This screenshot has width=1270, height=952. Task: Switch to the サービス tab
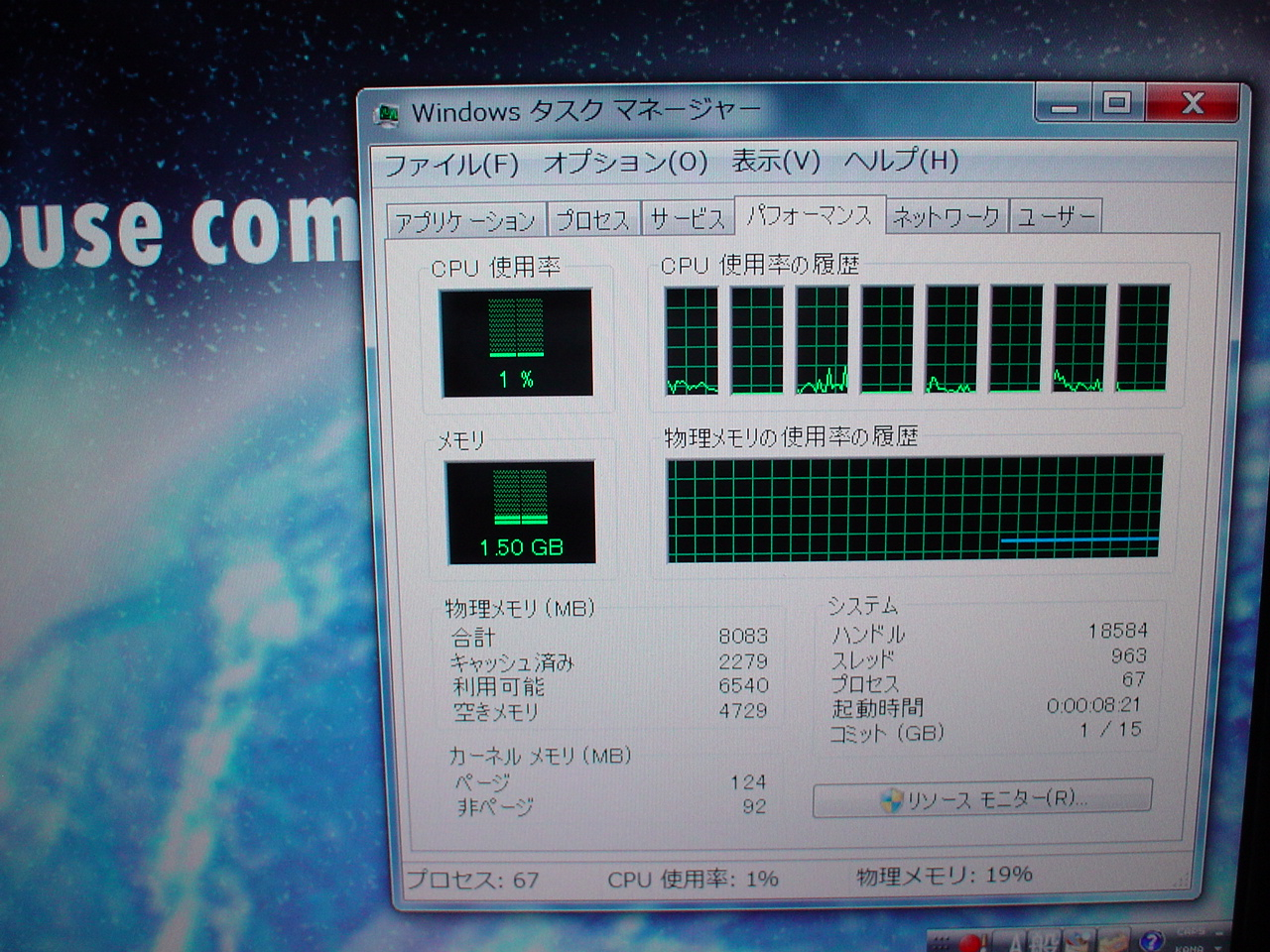coord(687,218)
